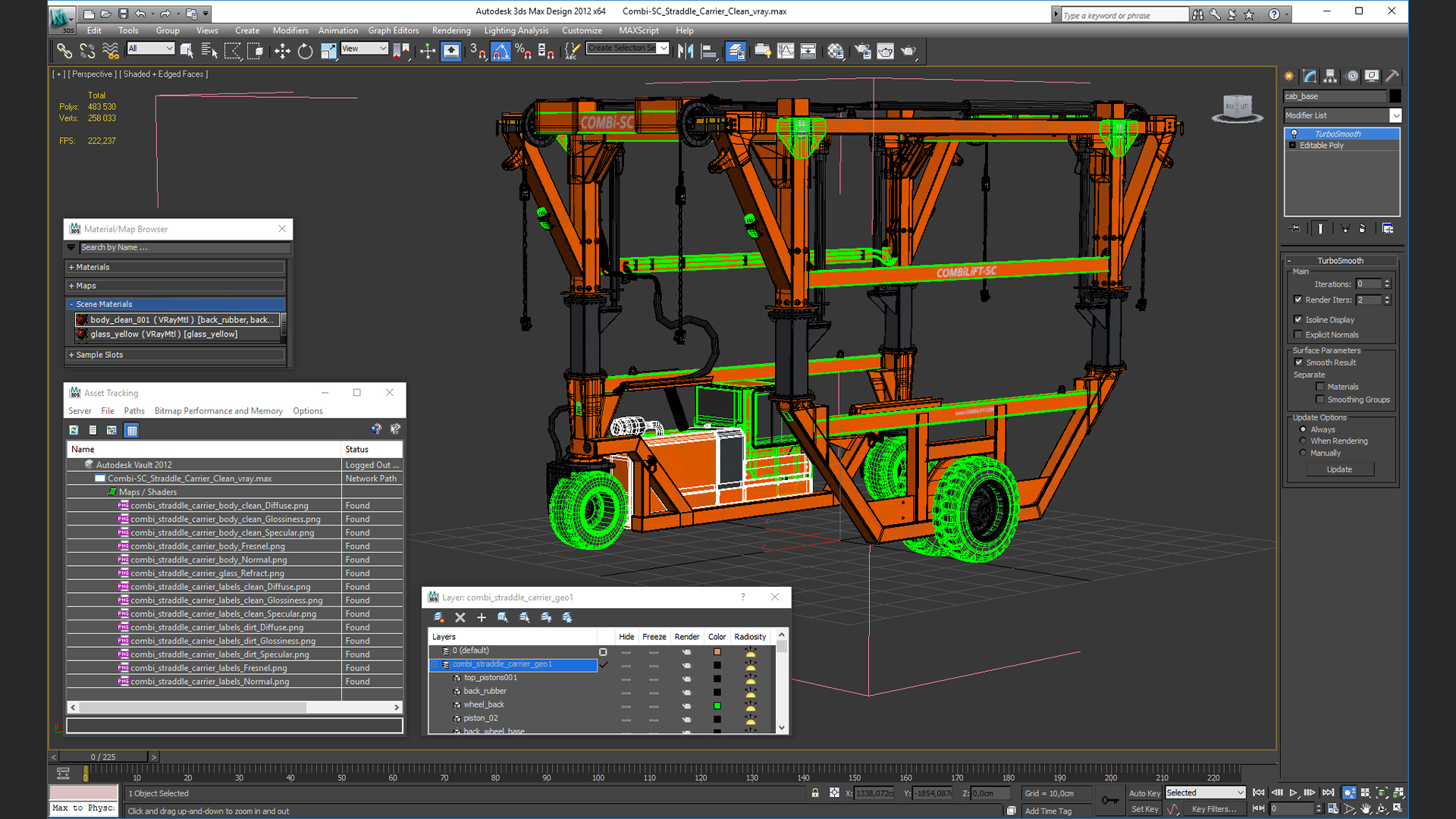
Task: Click green color swatch for wheel_back layer
Action: click(717, 705)
